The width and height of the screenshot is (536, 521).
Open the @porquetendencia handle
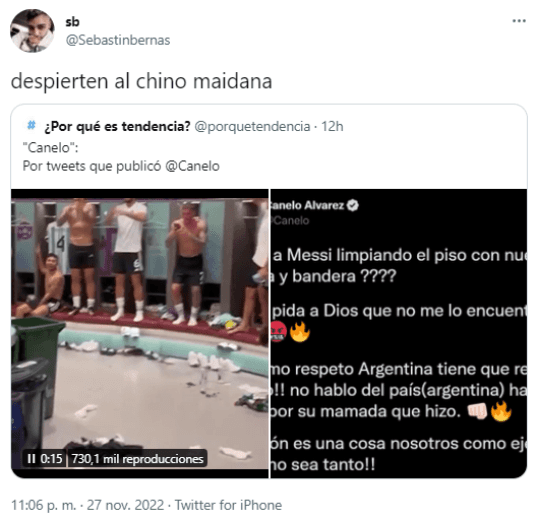(252, 126)
